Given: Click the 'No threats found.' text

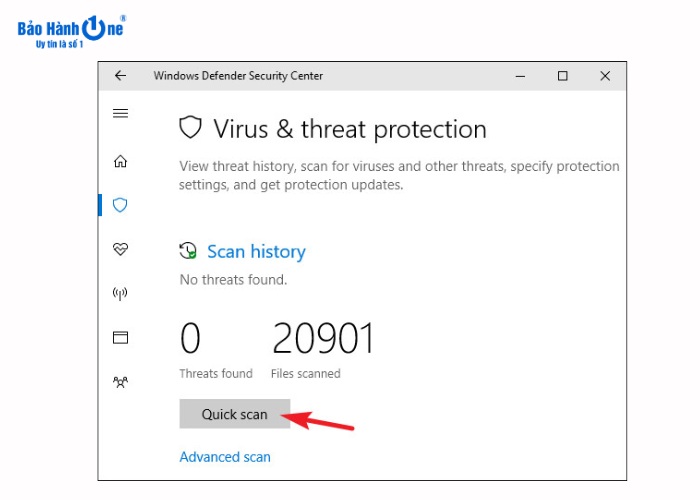Looking at the screenshot, I should [233, 279].
